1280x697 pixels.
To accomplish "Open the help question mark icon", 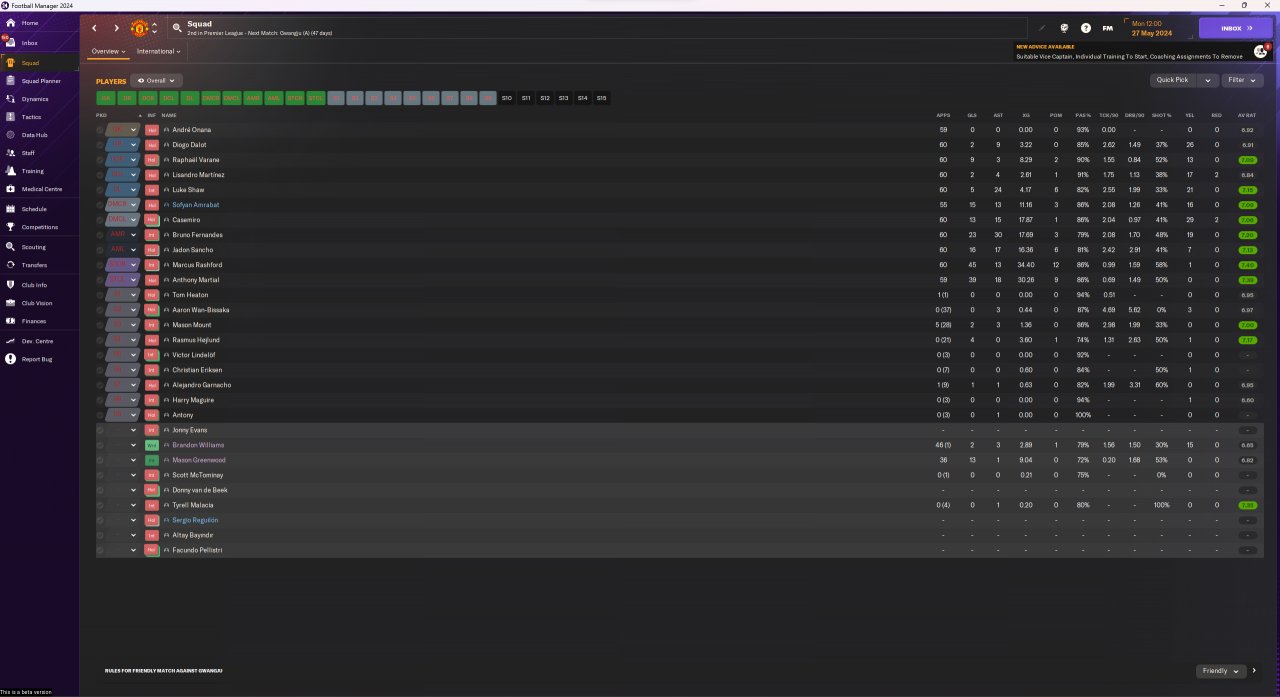I will 1086,28.
